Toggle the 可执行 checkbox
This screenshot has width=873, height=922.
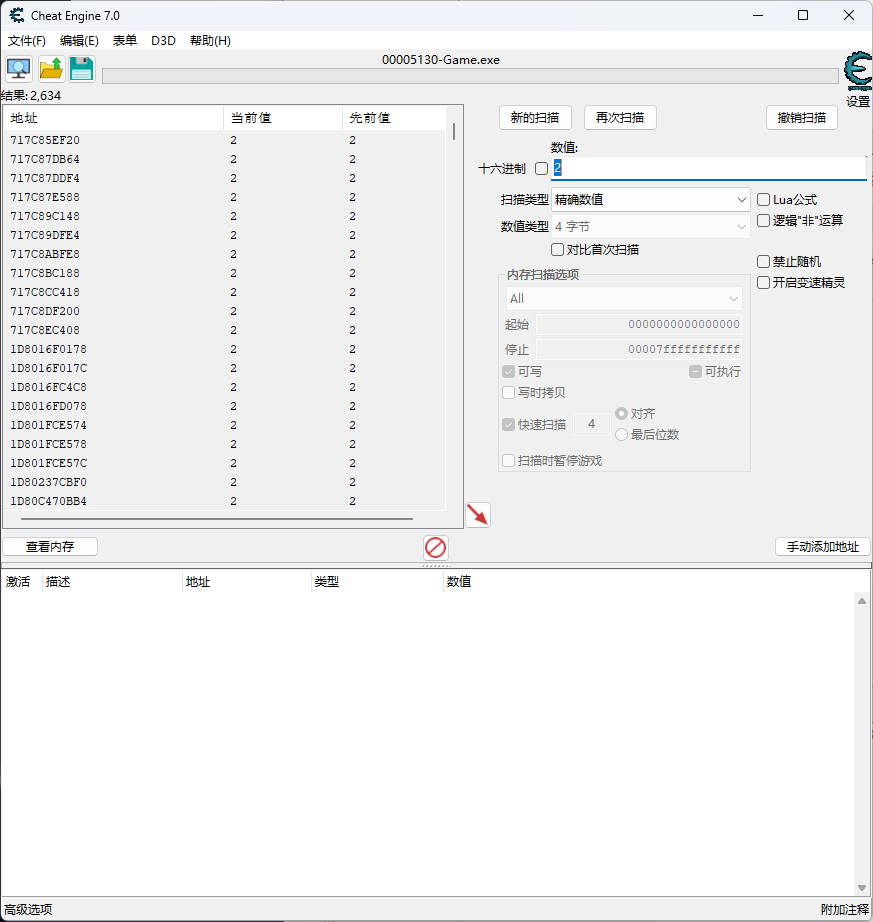695,372
